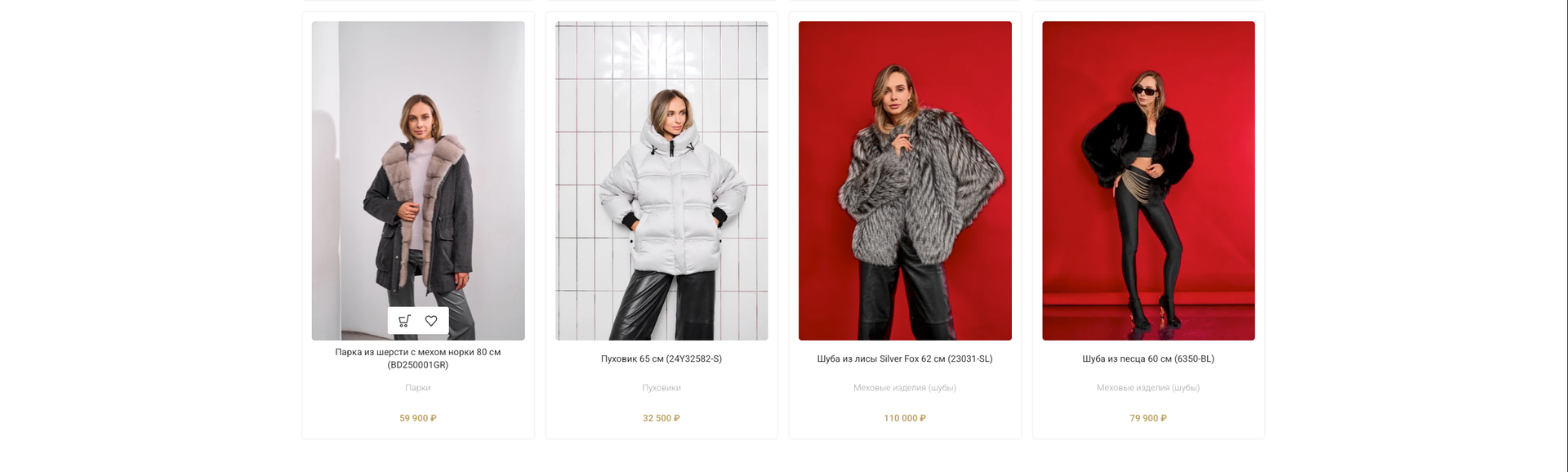Select the 110 000 ₽ price

pyautogui.click(x=905, y=418)
